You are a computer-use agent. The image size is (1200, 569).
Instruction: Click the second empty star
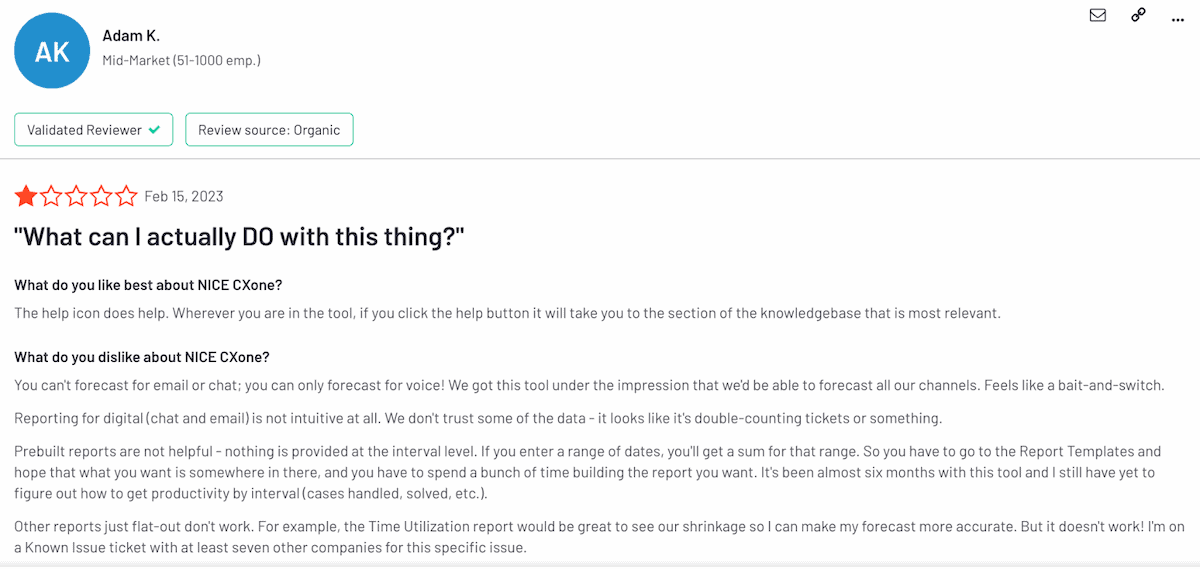(x=51, y=196)
